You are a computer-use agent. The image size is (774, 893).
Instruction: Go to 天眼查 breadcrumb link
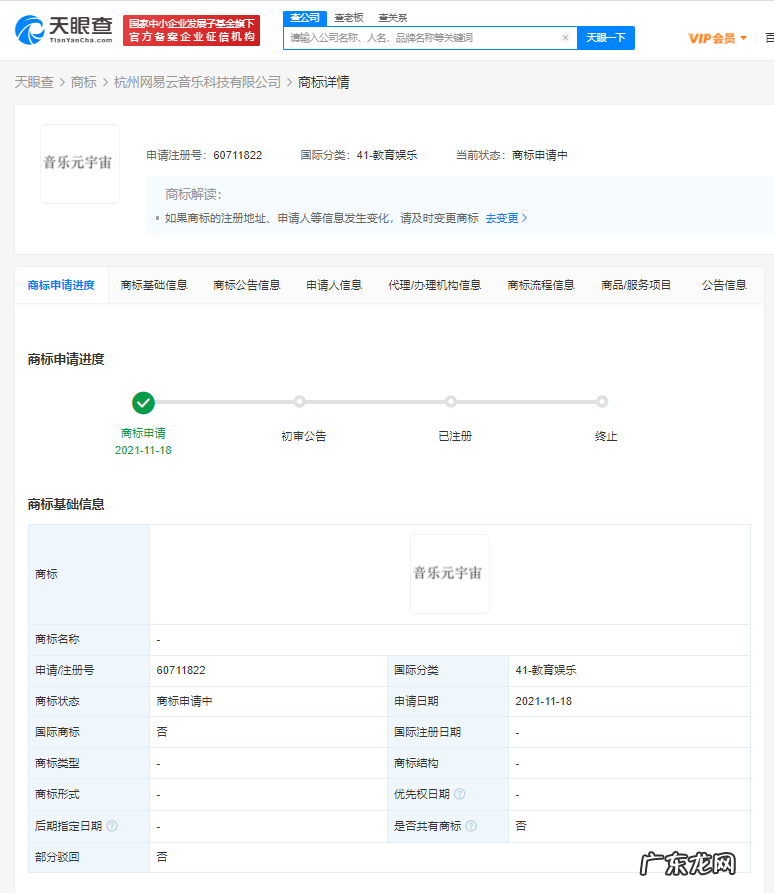point(34,83)
